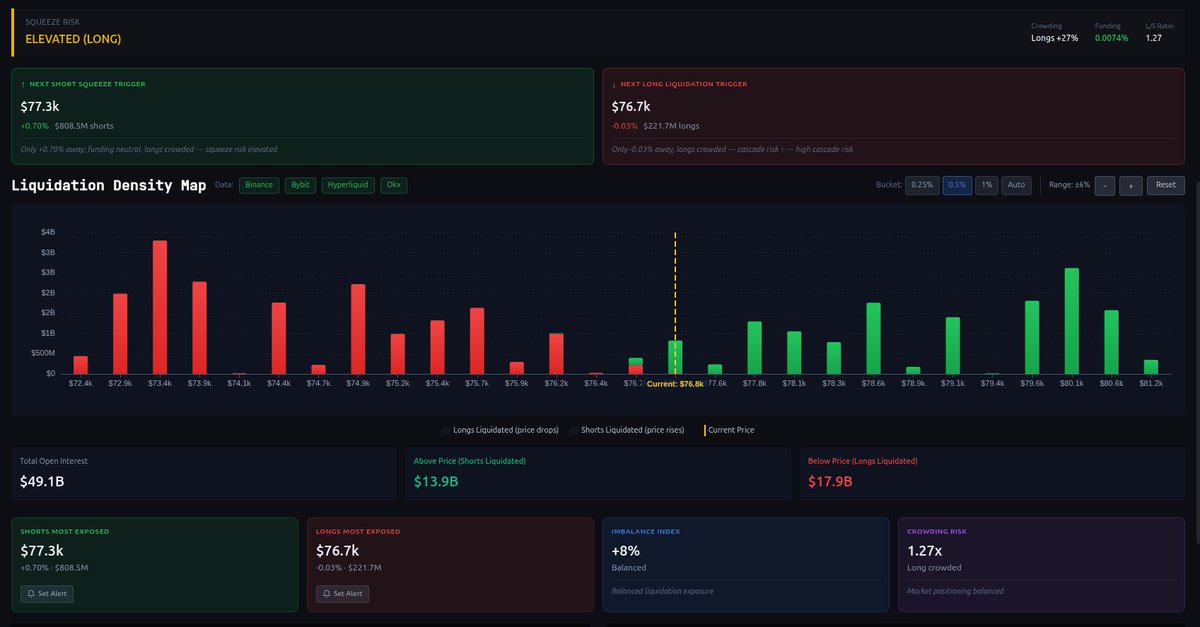Click the ELEVATED (LONG) squeeze risk status

click(73, 39)
